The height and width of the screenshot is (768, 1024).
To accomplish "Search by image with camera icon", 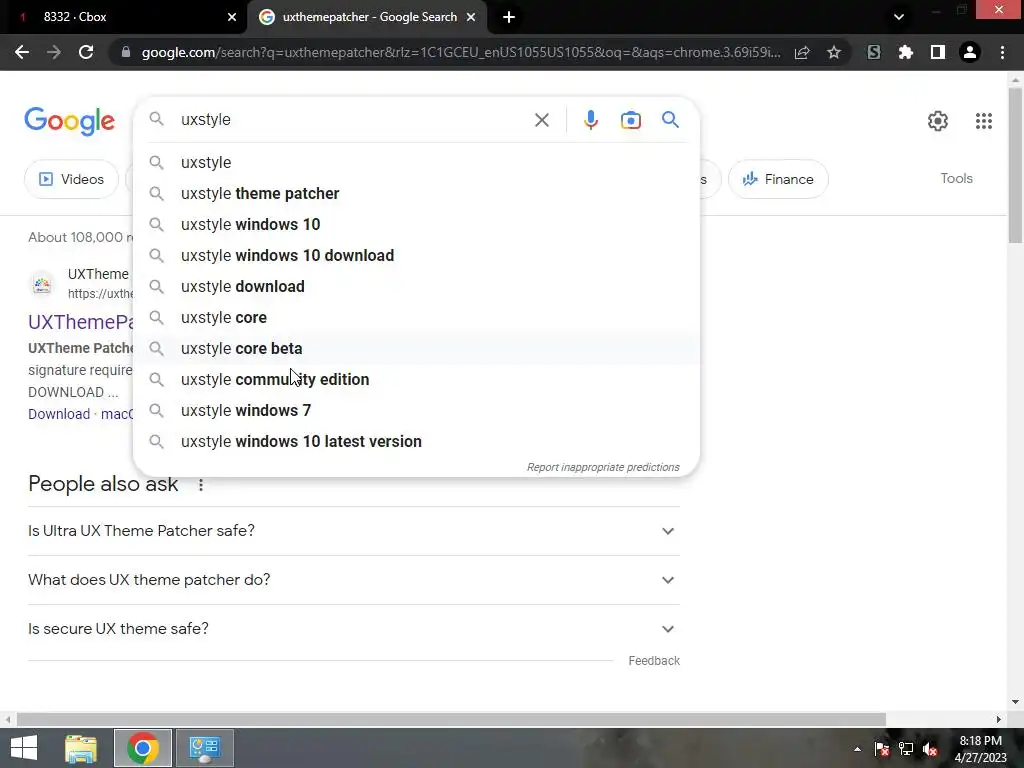I will [631, 120].
